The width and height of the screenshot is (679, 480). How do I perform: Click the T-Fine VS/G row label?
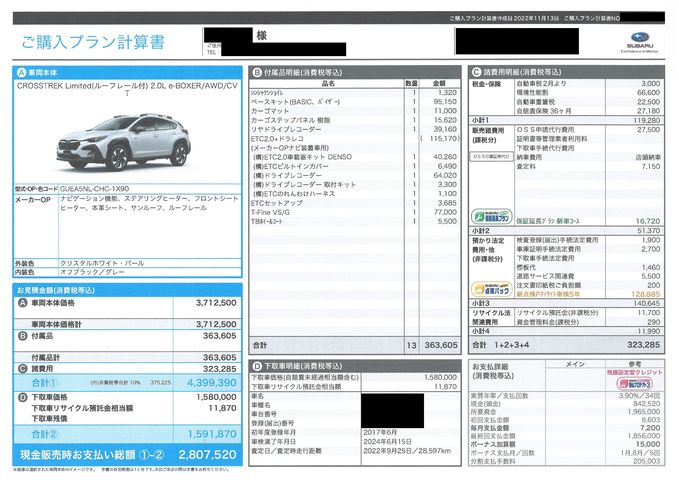tap(270, 212)
